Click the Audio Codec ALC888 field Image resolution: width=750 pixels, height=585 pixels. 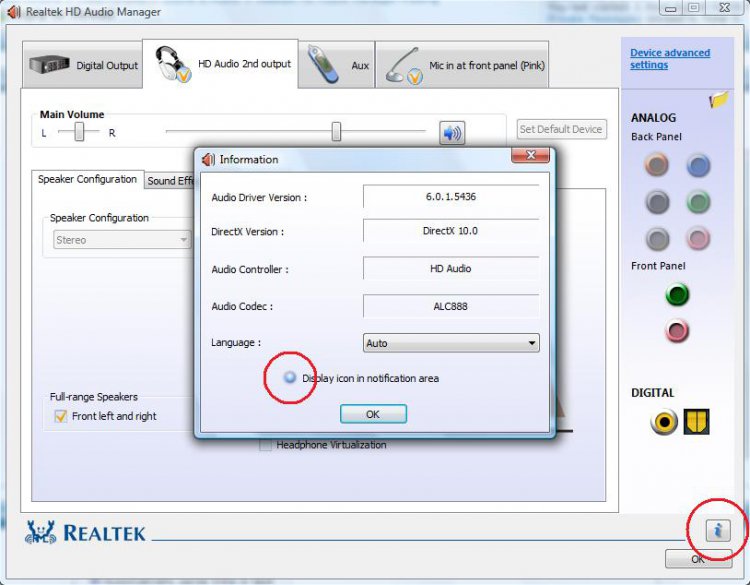[x=451, y=306]
